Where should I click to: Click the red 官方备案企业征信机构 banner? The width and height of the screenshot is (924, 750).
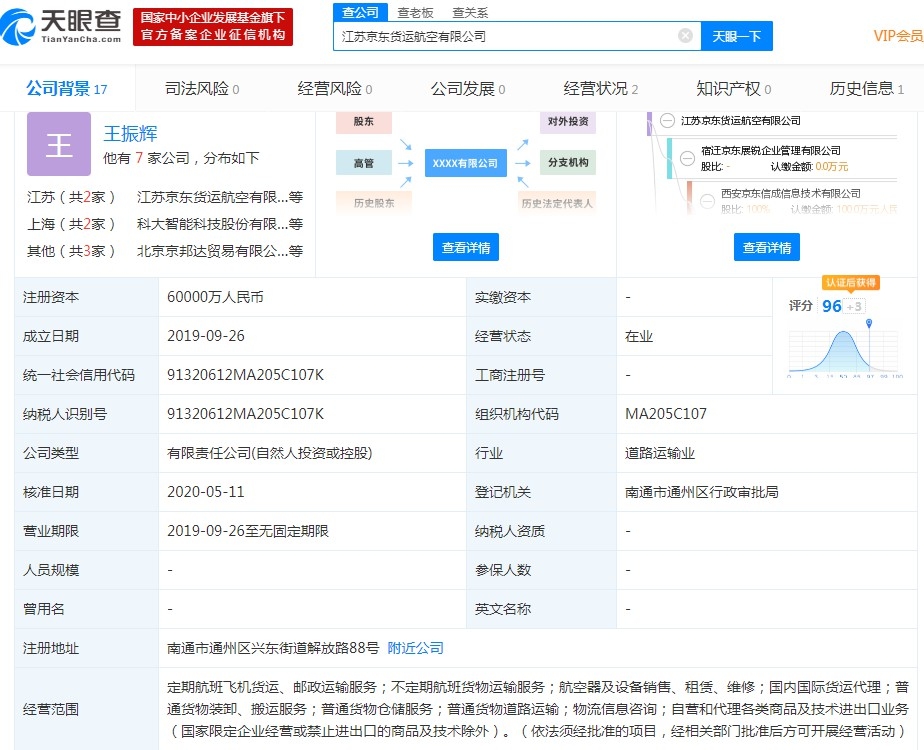pos(213,27)
